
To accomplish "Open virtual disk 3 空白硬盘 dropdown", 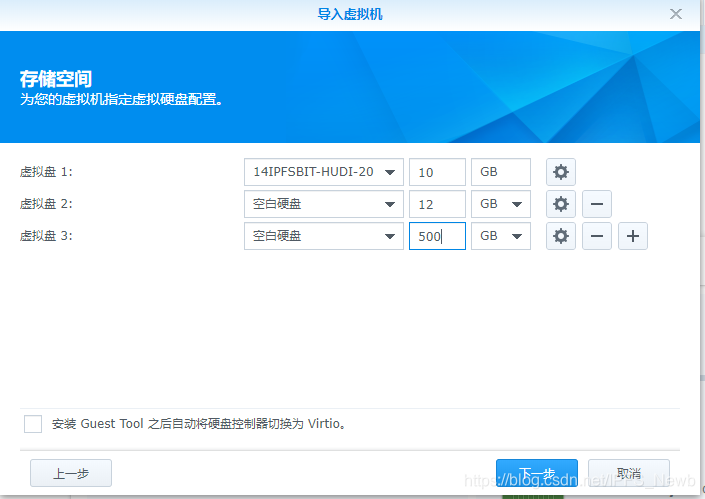I will click(324, 236).
